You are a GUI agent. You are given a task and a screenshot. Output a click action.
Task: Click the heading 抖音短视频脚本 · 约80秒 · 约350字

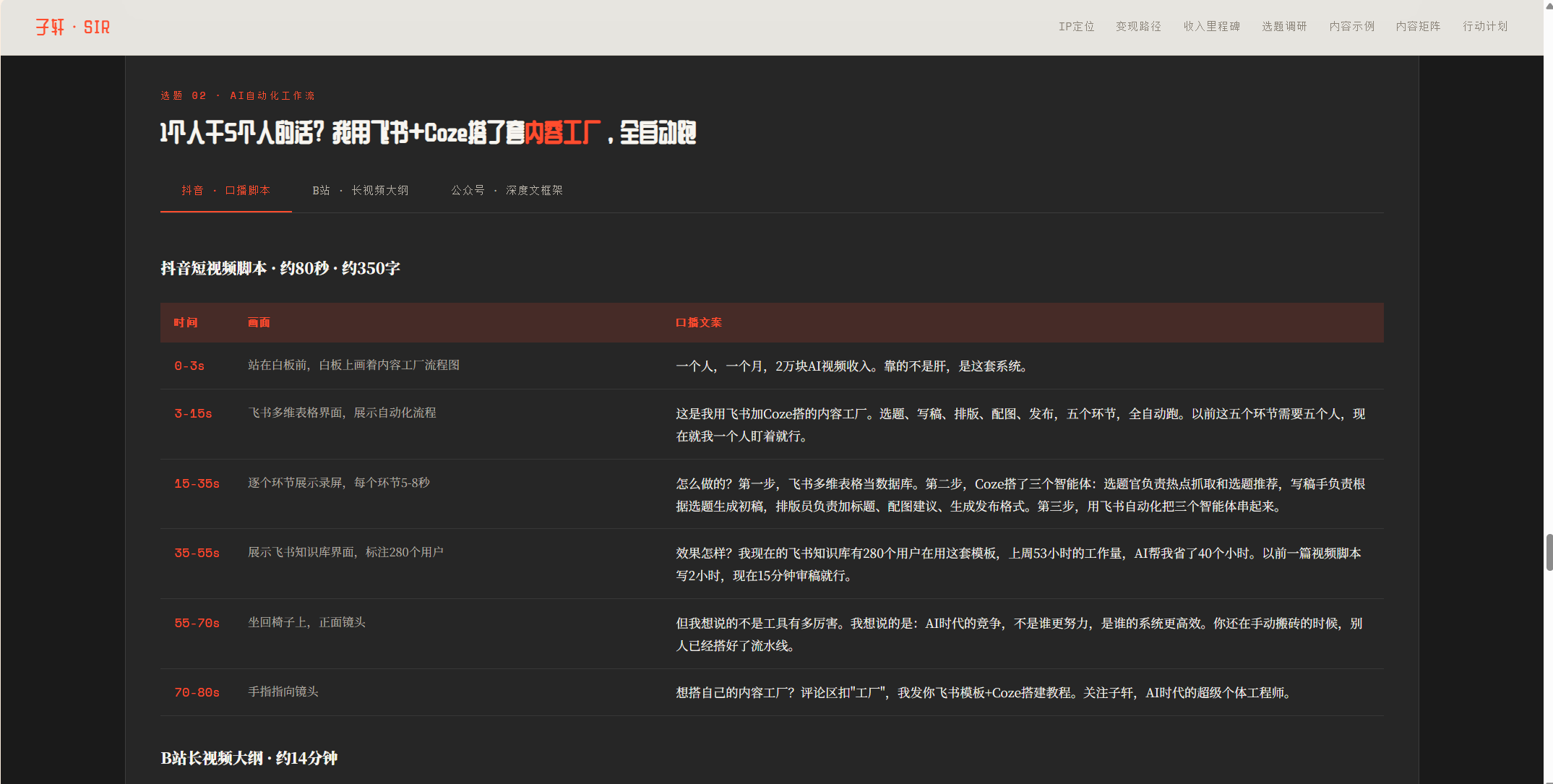(280, 269)
